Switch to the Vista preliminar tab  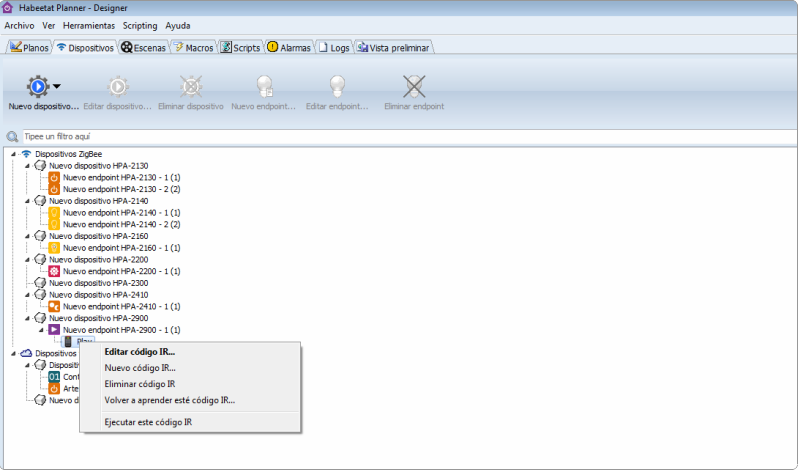[393, 47]
